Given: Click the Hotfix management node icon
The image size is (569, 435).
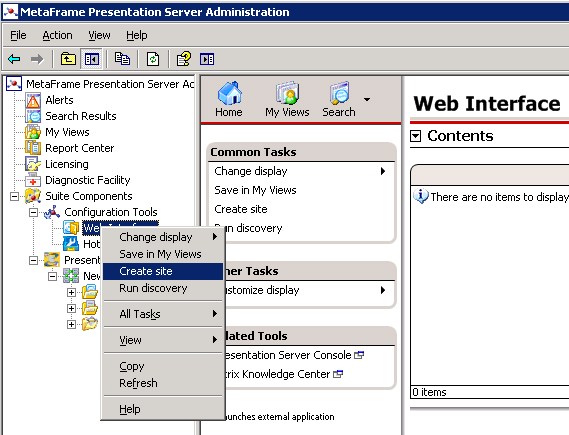Looking at the screenshot, I should point(71,244).
